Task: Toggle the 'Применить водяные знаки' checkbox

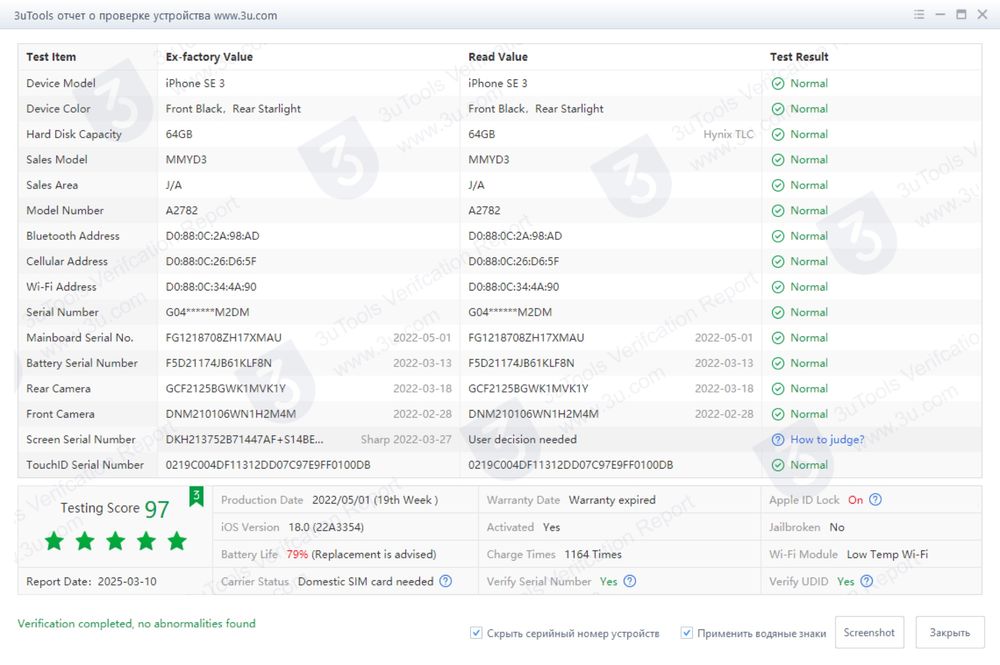Action: click(x=686, y=633)
